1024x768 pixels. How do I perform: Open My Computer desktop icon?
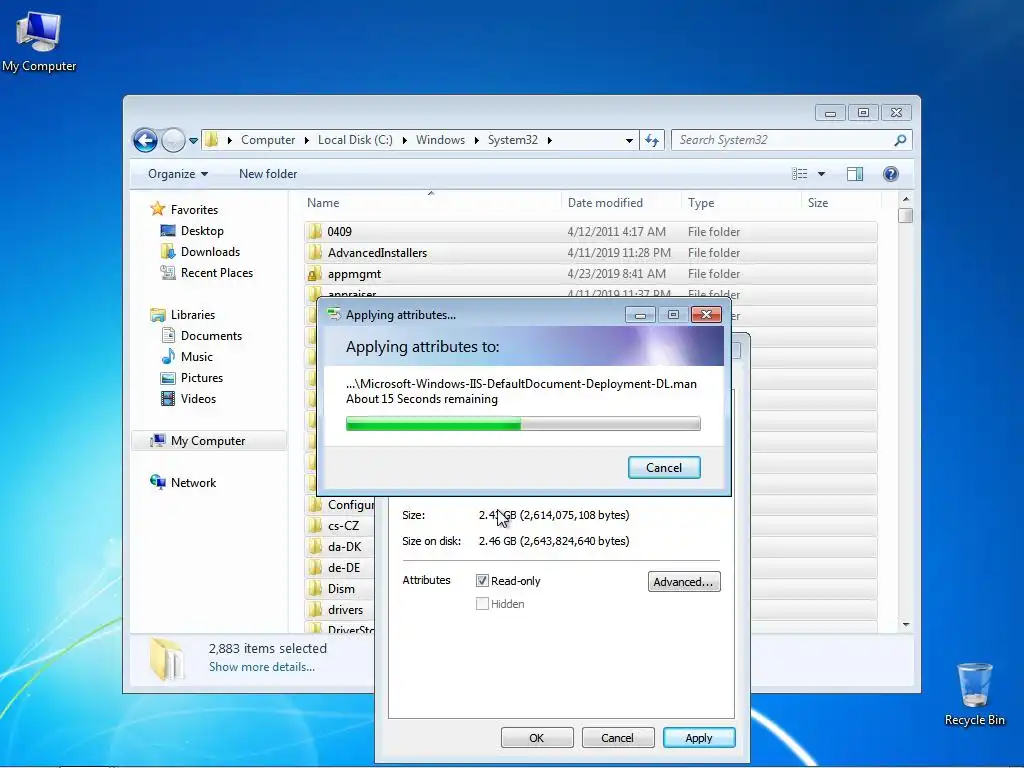[39, 42]
